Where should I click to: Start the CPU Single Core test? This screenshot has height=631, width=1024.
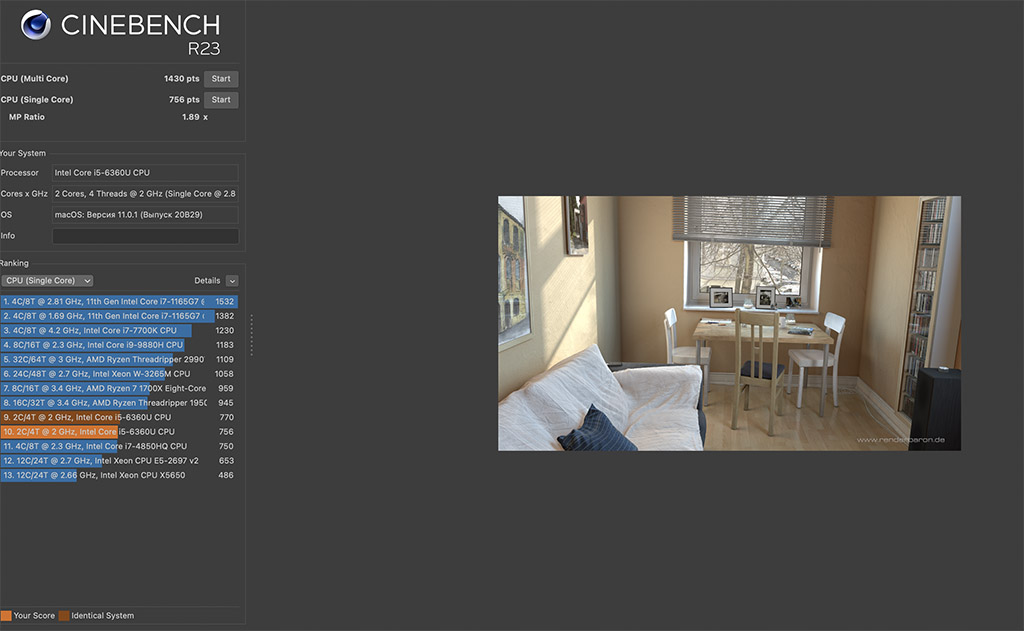point(221,100)
